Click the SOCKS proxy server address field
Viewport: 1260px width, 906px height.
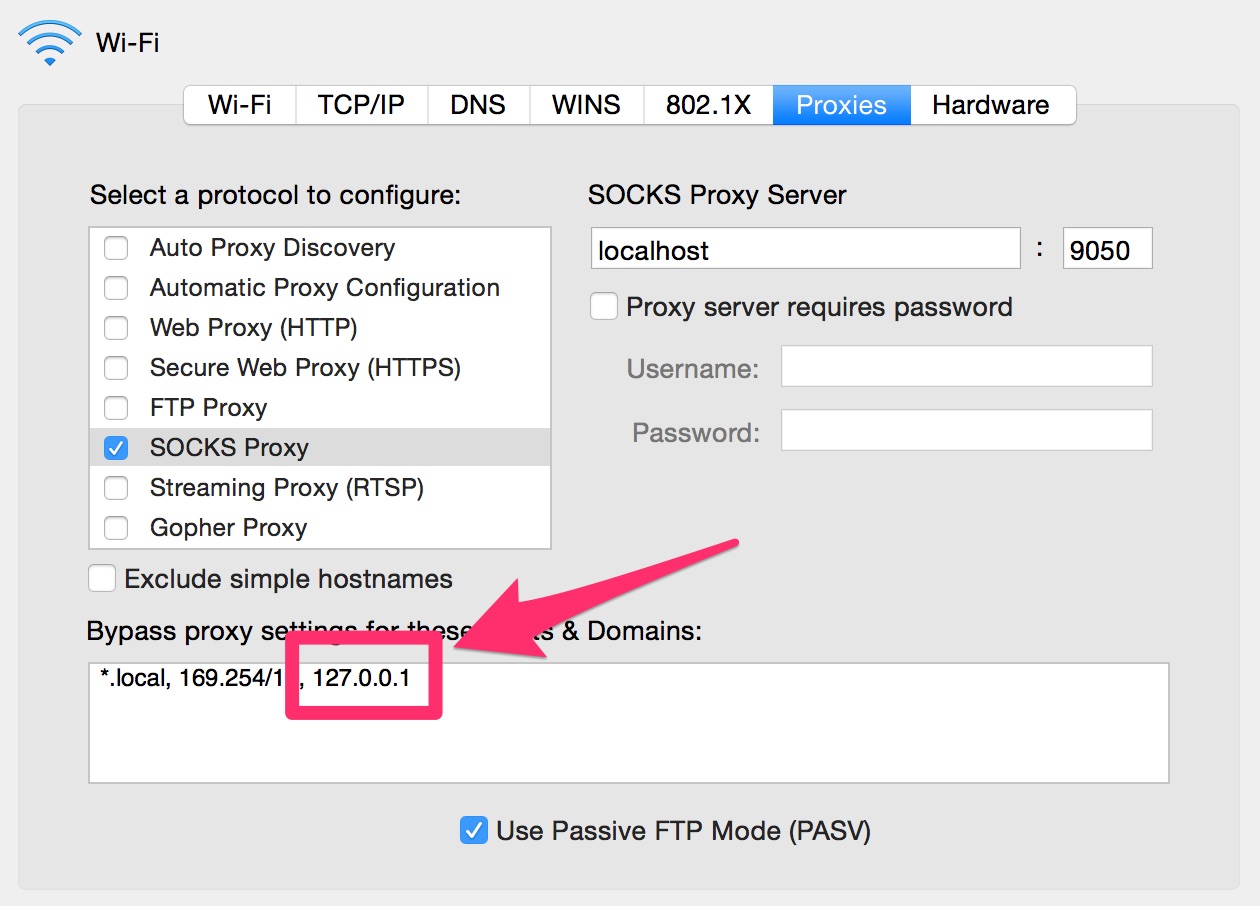(805, 250)
